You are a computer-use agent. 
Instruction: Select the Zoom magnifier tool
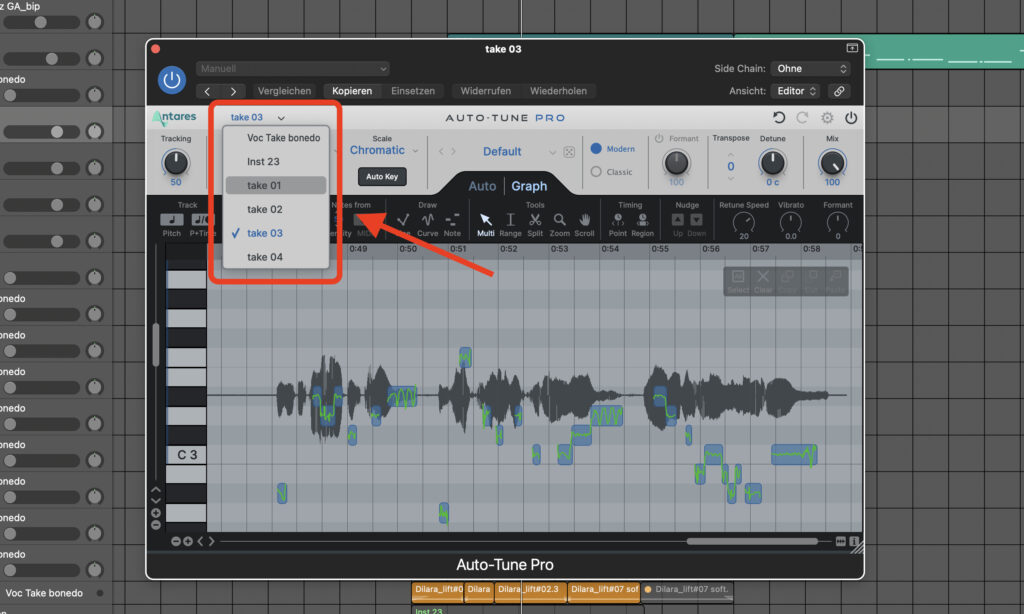[560, 220]
